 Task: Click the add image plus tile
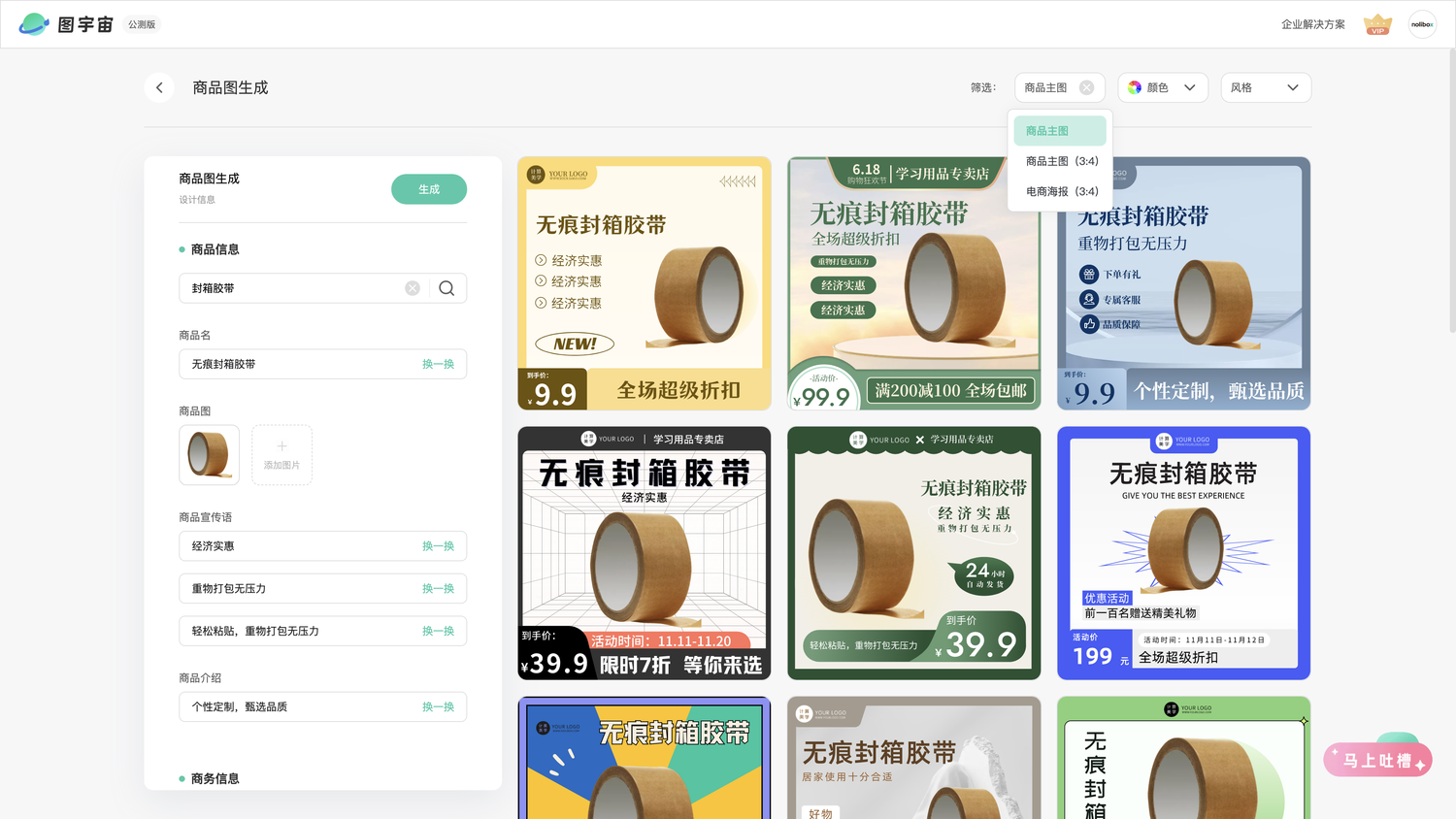281,454
